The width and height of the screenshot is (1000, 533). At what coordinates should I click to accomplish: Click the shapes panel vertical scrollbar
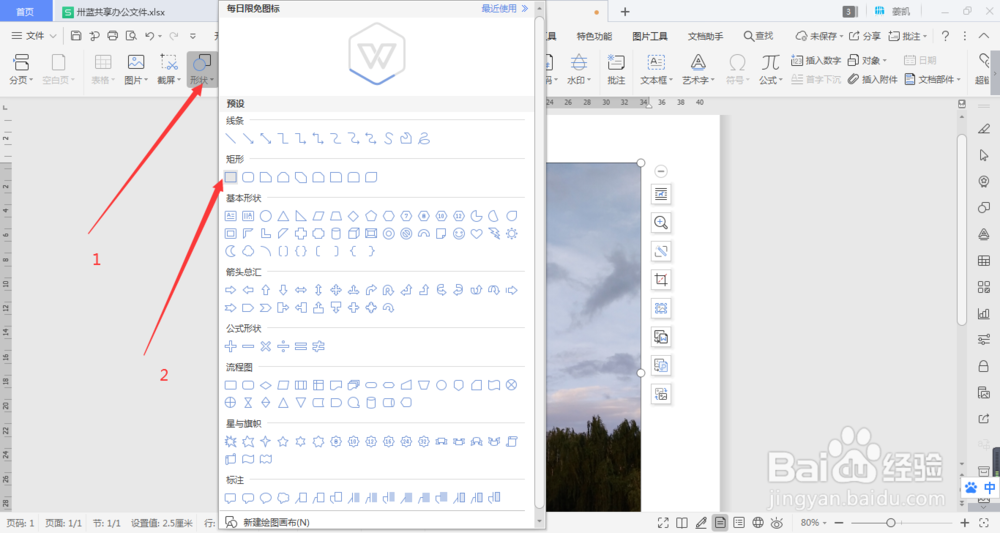(539, 261)
